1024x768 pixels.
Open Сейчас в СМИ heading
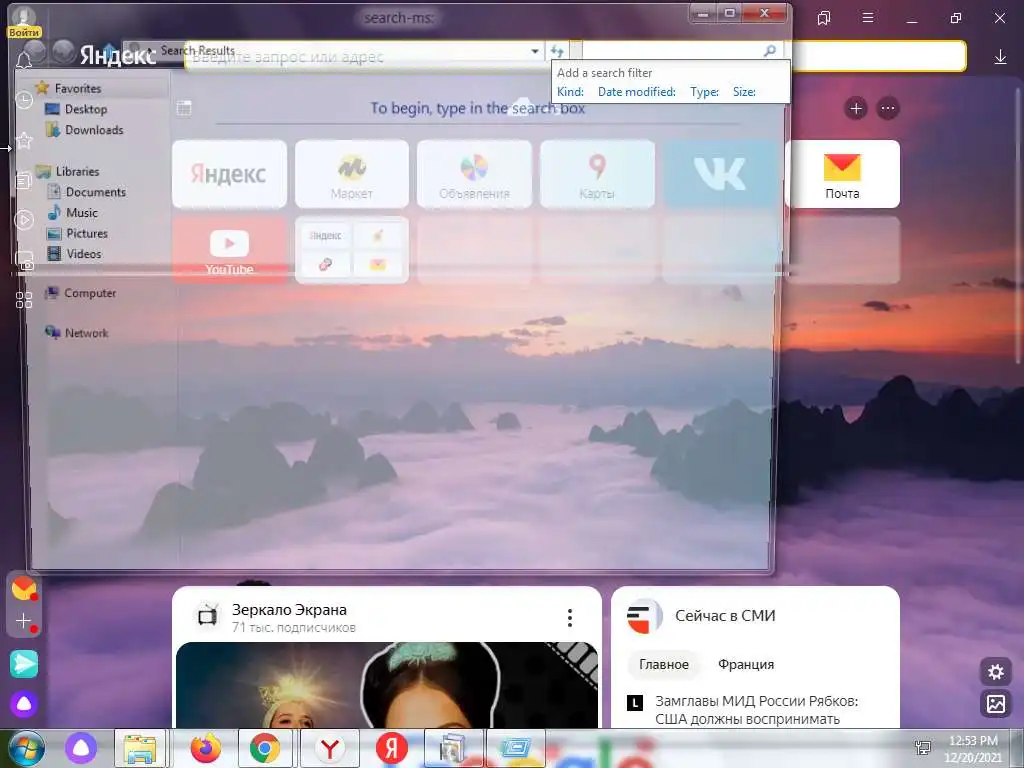(725, 616)
